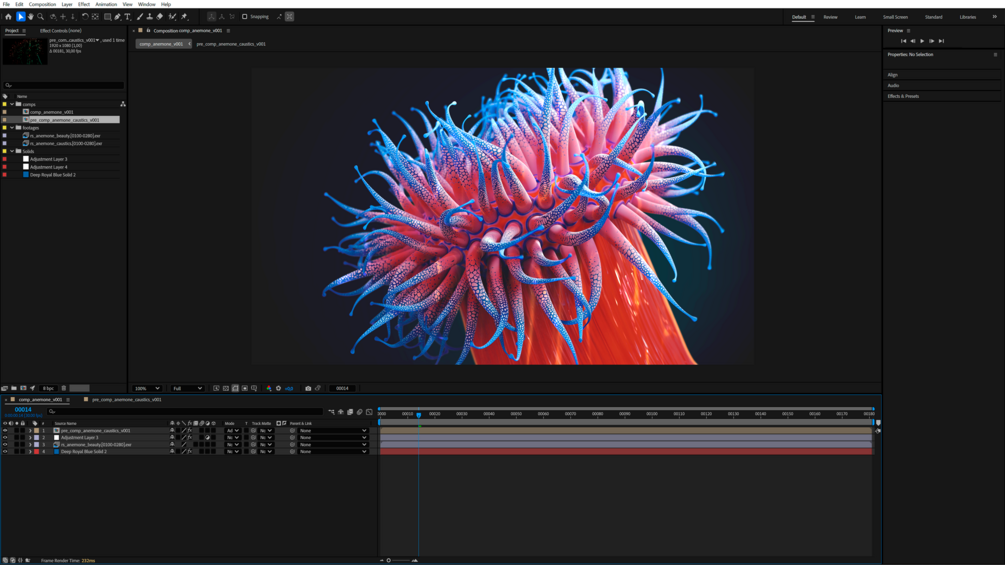Open the Animation menu
This screenshot has height=565, width=1005.
[x=106, y=4]
